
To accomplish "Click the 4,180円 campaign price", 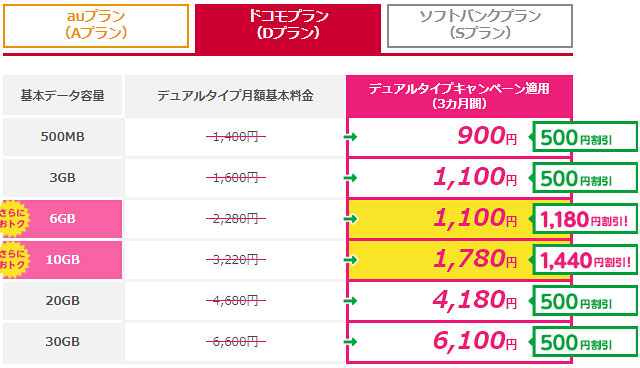I will (475, 300).
